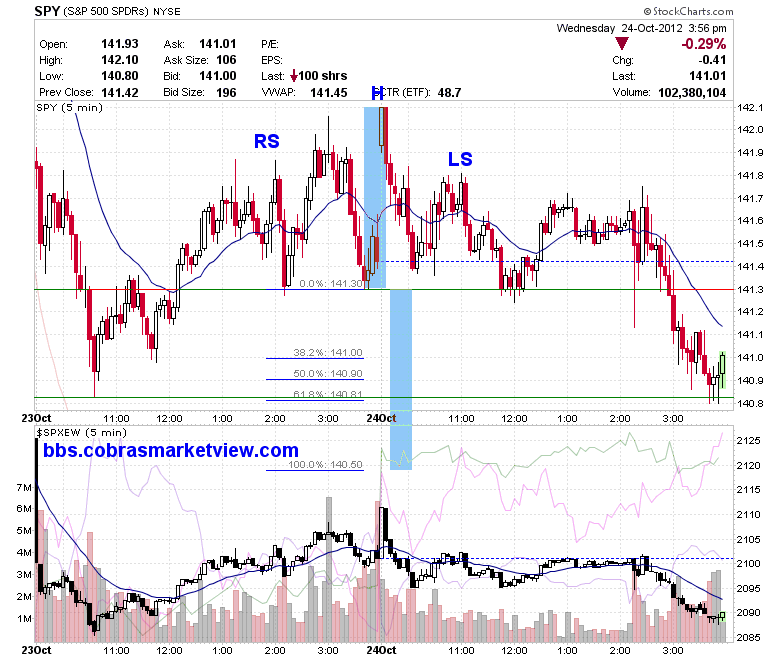The image size is (780, 659).
Task: Click the $SPXEW (5 min) panel label
Action: click(x=82, y=432)
